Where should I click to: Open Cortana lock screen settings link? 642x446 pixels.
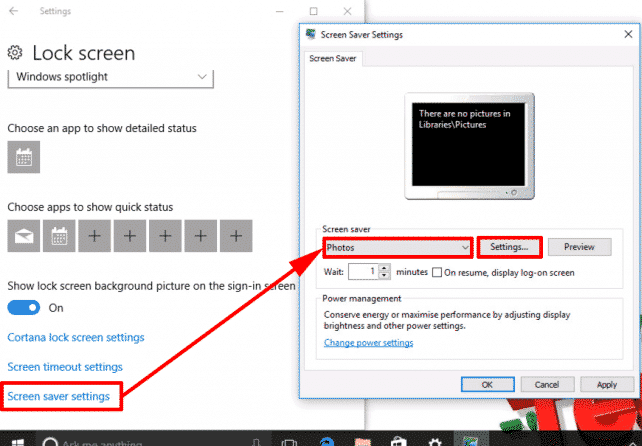(x=76, y=337)
